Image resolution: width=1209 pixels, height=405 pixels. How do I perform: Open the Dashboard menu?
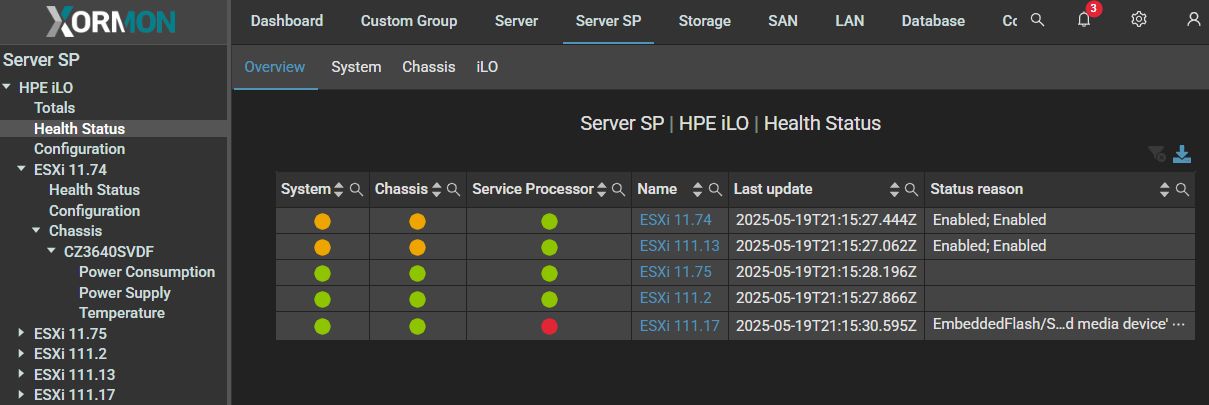(x=287, y=20)
